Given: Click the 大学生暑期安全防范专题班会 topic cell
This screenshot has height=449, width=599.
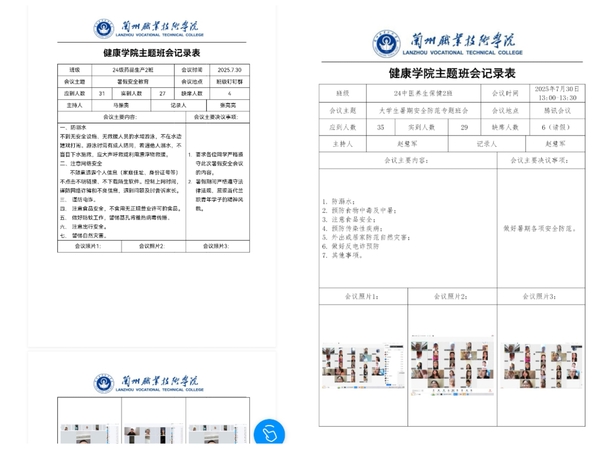Looking at the screenshot, I should pos(423,111).
